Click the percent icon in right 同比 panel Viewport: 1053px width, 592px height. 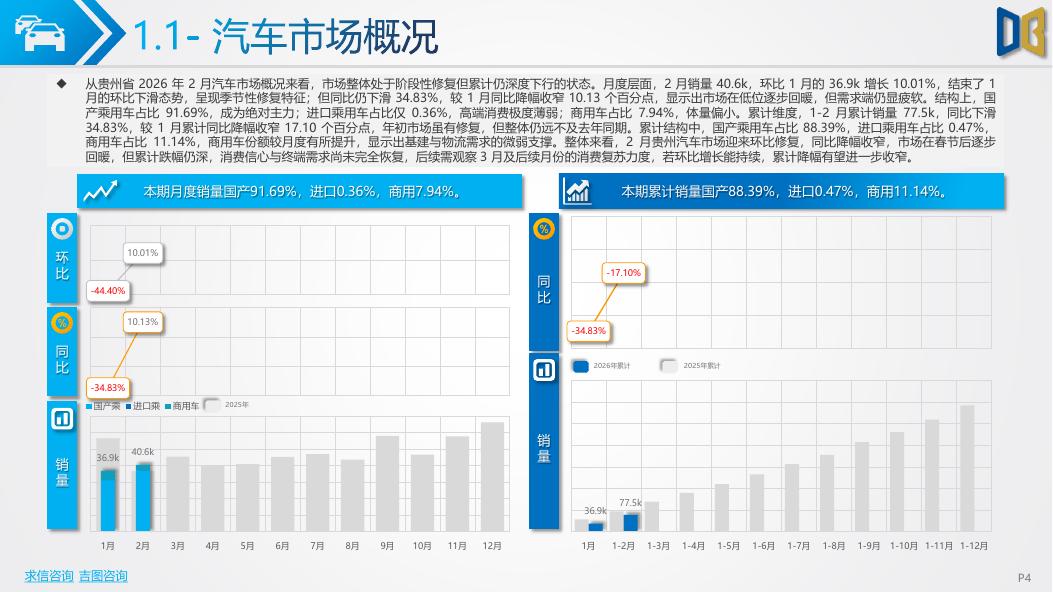click(543, 229)
